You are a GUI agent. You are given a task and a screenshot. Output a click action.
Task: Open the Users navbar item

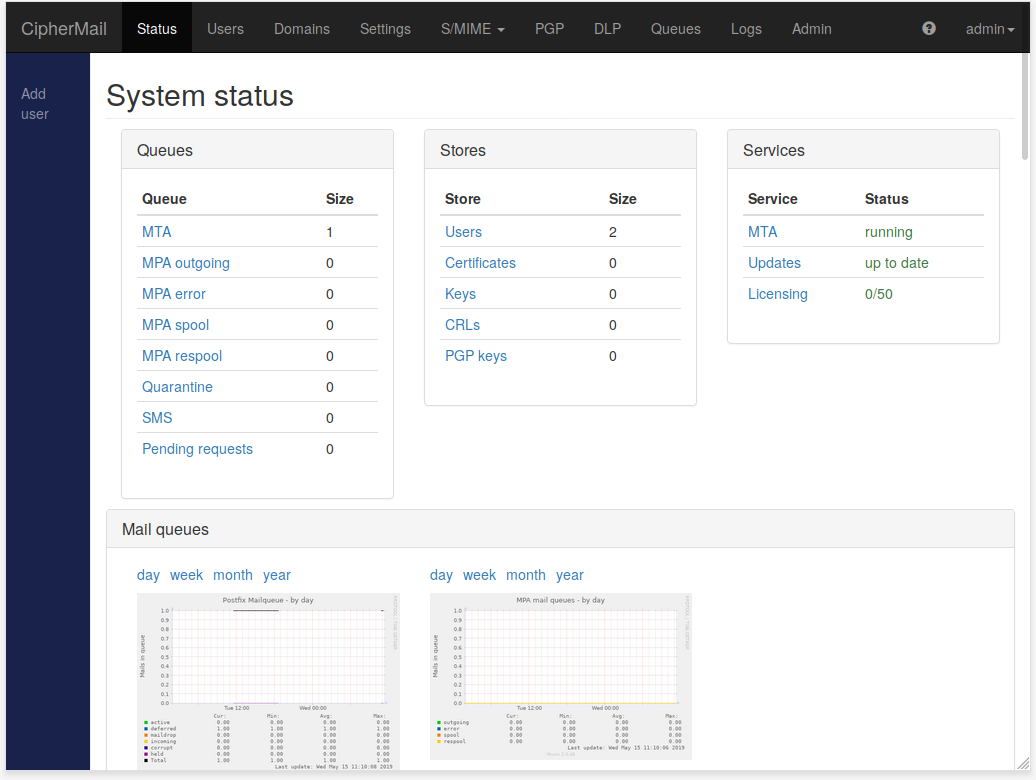[225, 29]
